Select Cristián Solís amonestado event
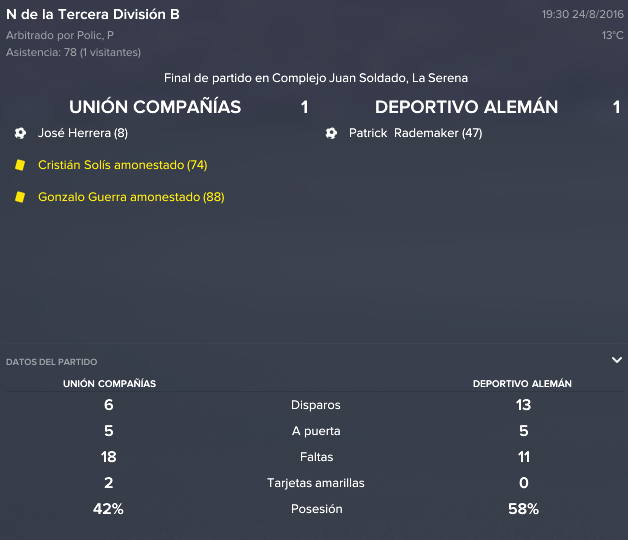 click(x=123, y=165)
